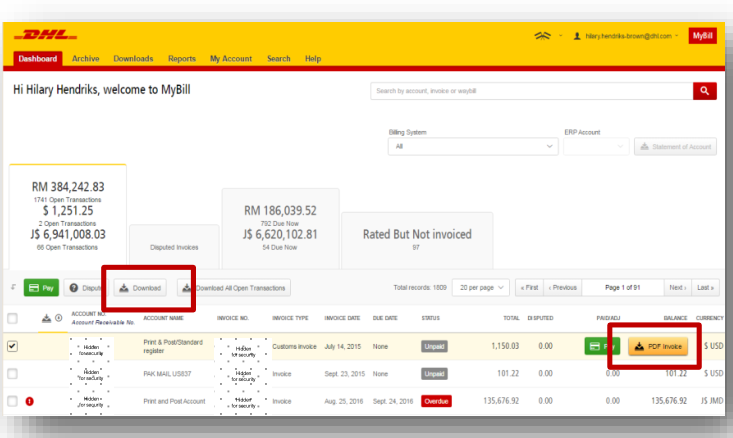
Task: Switch to the Search tab
Action: point(279,59)
